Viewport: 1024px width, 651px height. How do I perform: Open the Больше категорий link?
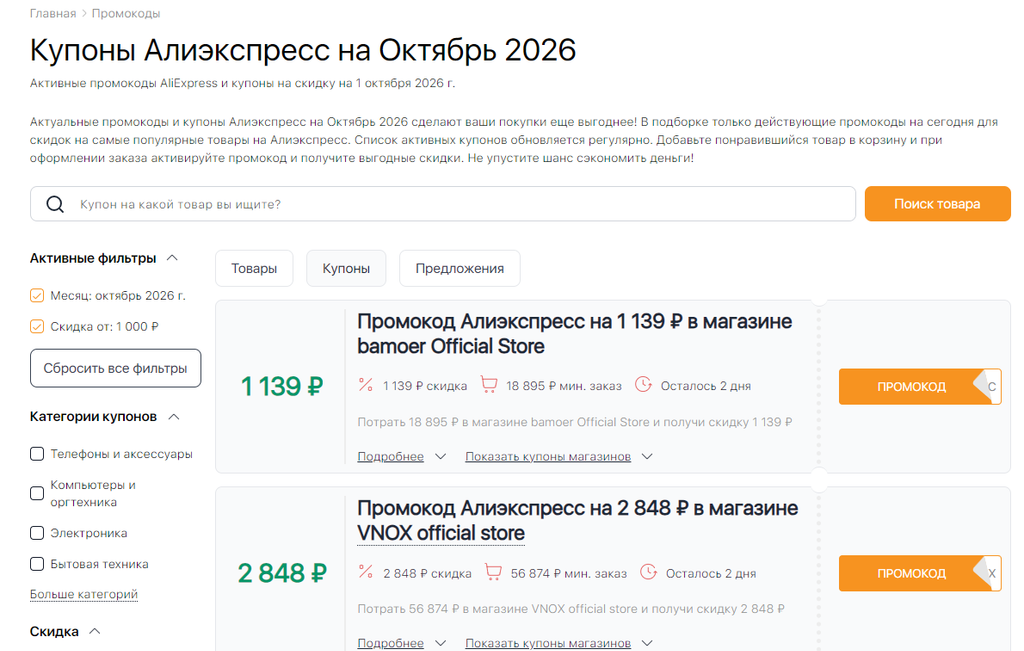(x=84, y=594)
